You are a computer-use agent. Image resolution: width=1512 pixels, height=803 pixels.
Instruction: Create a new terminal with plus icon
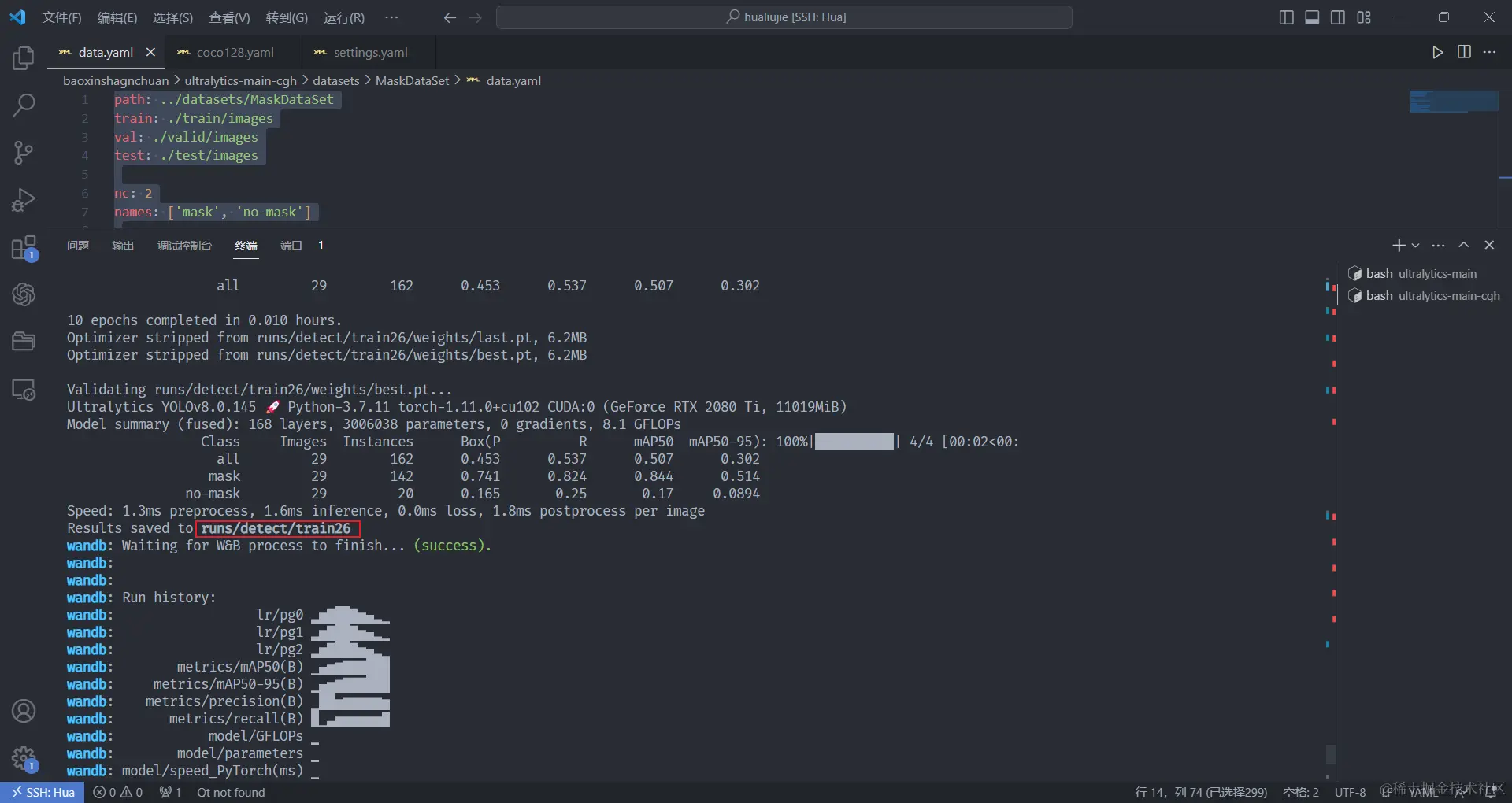1399,246
